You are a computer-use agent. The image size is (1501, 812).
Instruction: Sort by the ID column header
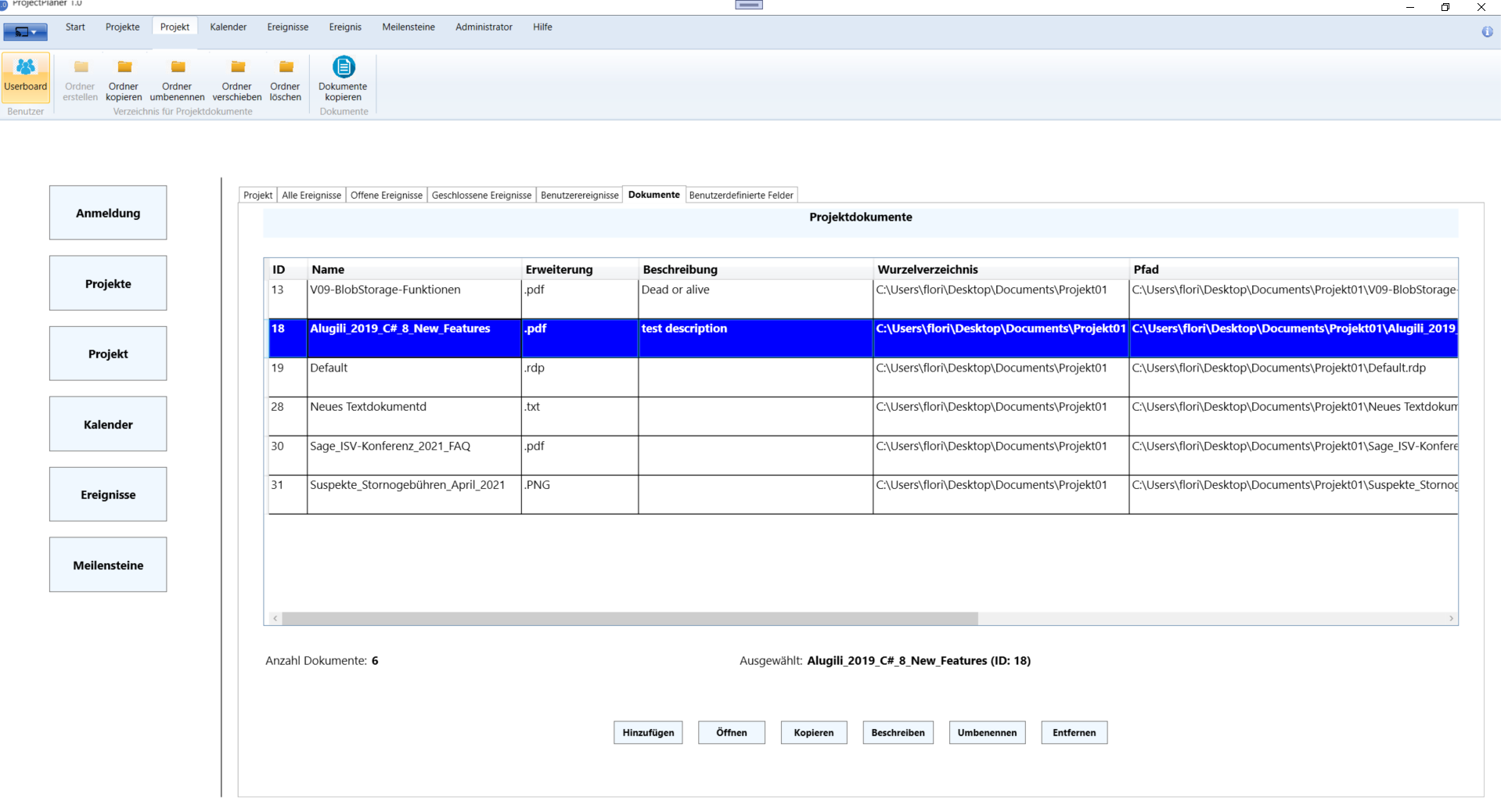[x=287, y=269]
